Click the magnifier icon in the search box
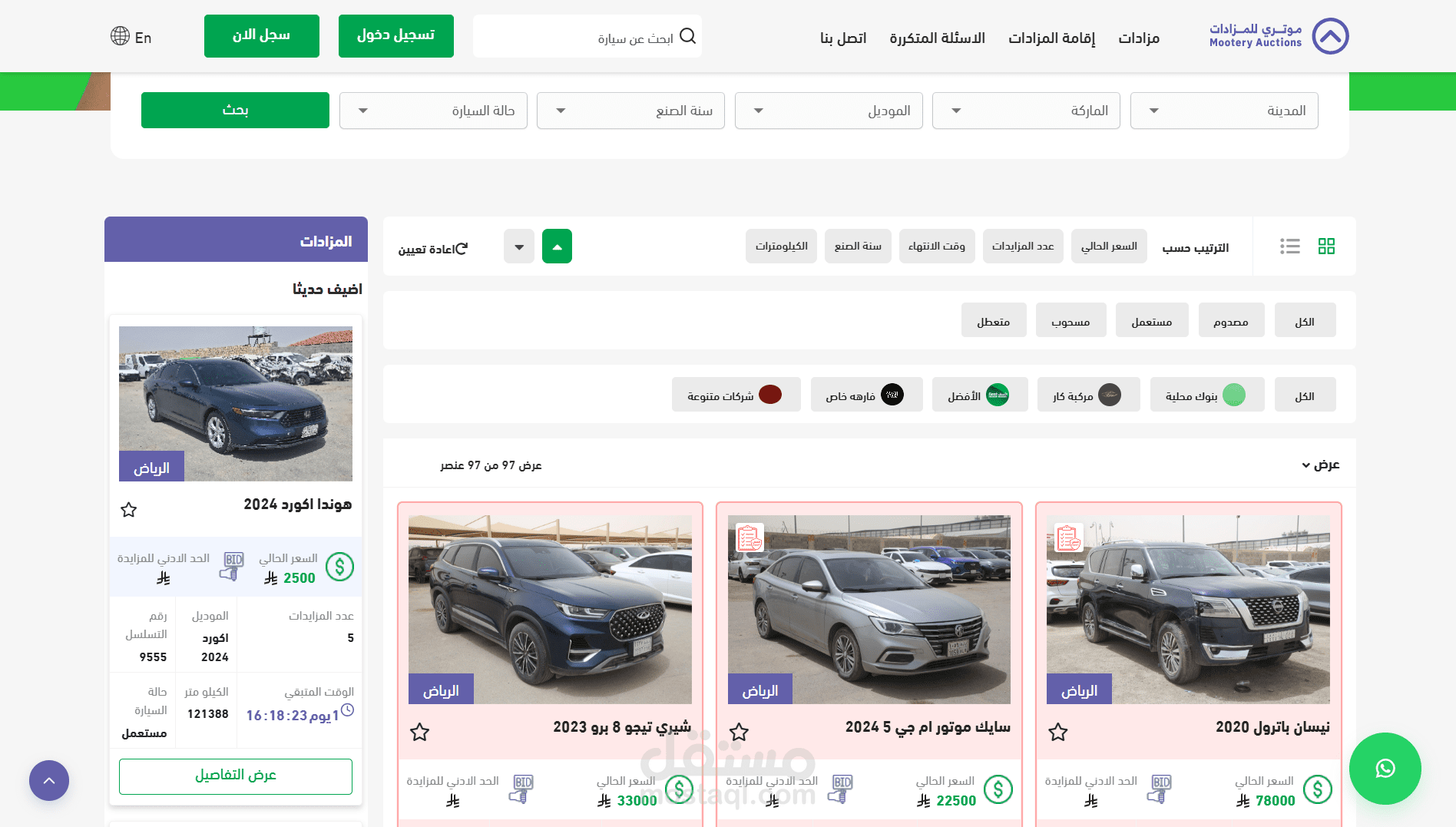1456x827 pixels. (687, 36)
